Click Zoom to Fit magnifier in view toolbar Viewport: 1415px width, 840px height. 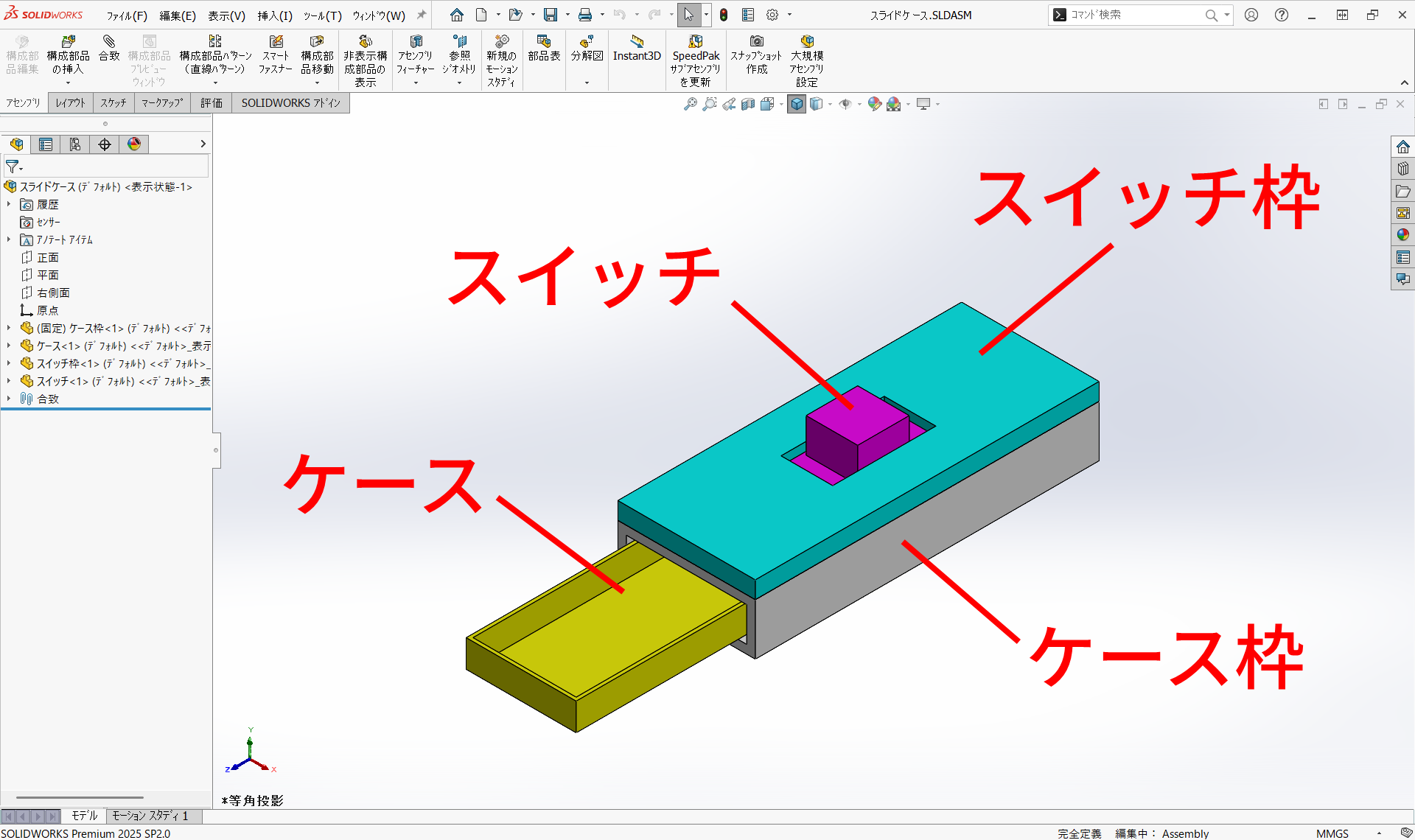691,105
